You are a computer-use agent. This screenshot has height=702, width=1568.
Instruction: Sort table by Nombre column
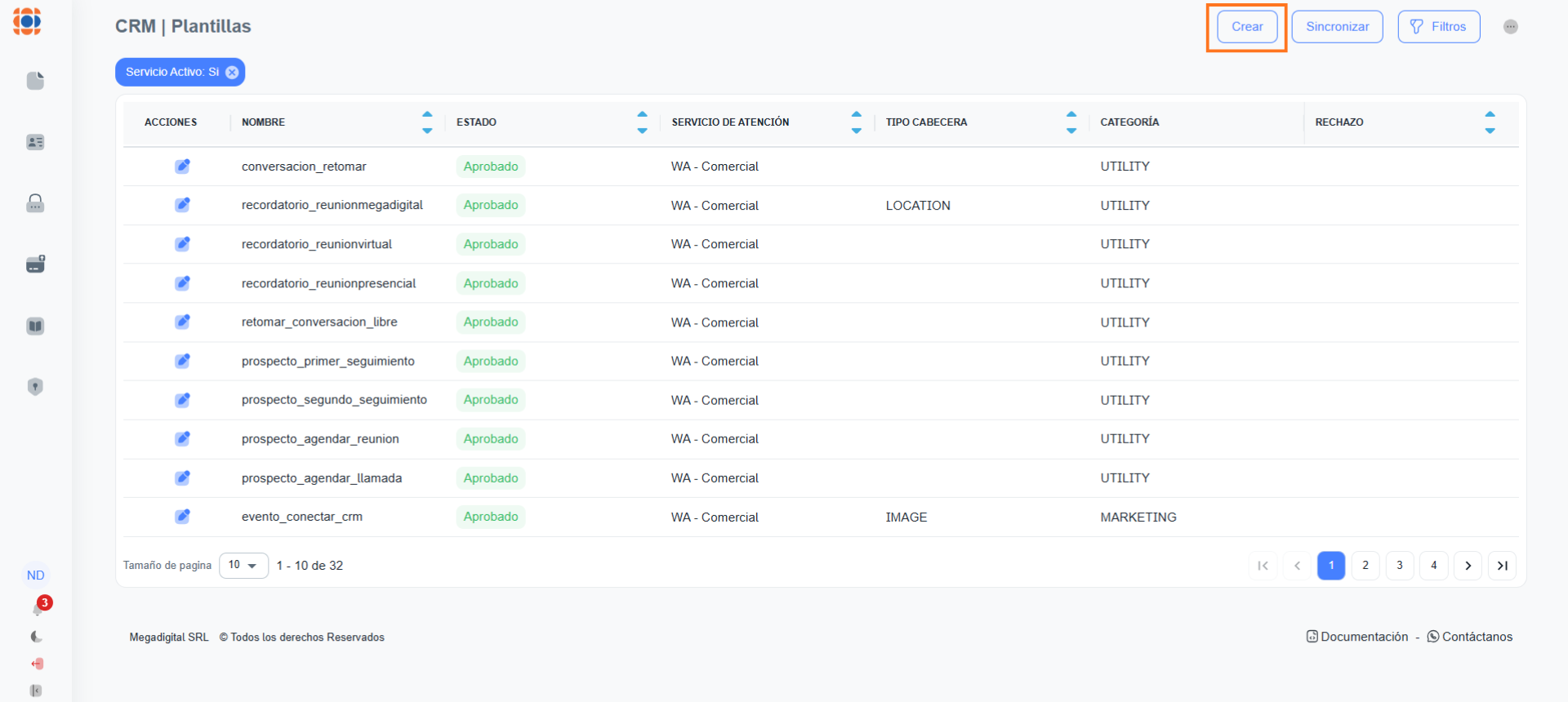pyautogui.click(x=427, y=122)
